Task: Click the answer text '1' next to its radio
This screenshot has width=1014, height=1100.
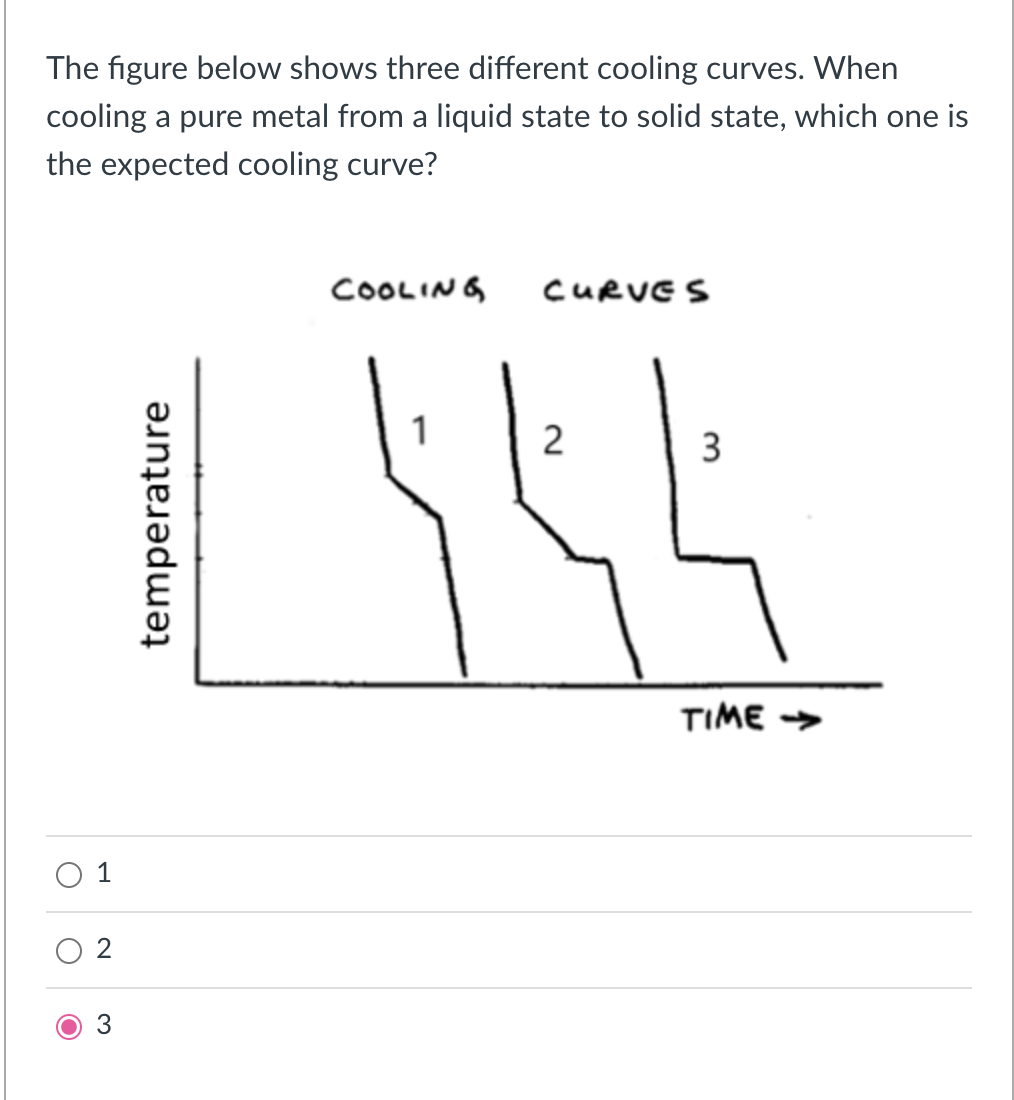Action: 102,873
